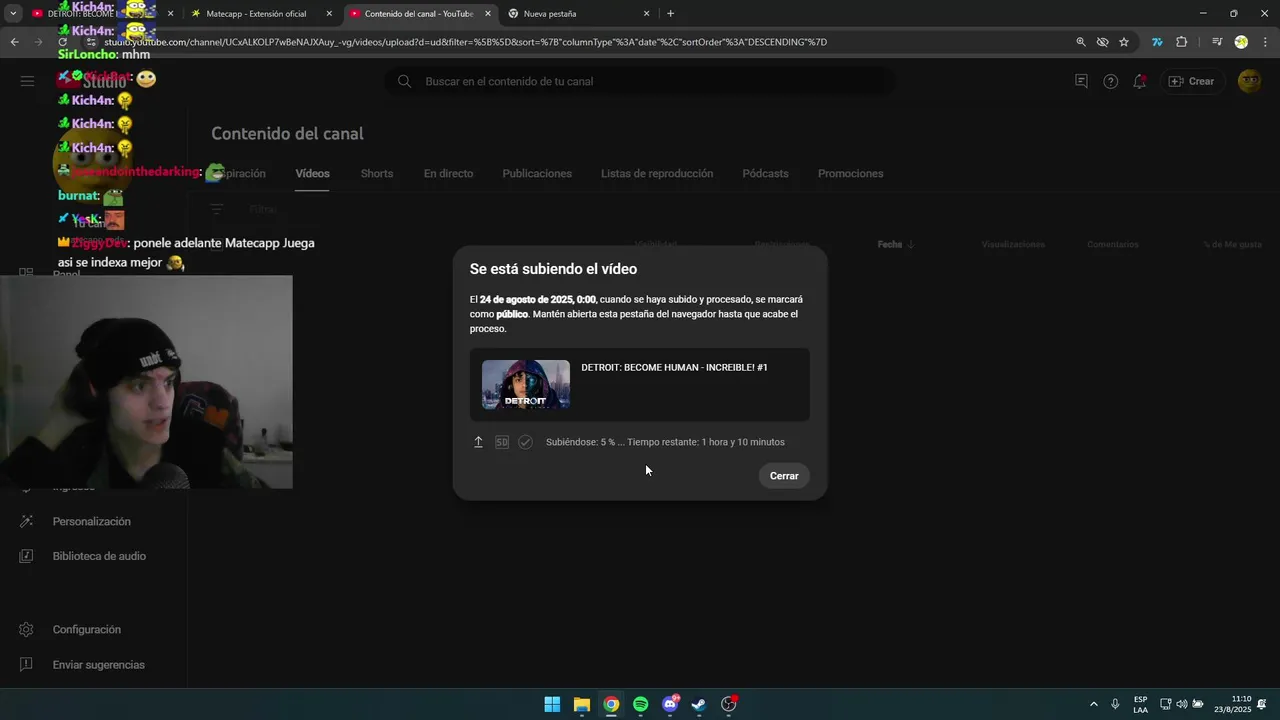1280x720 pixels.
Task: Open a new browser tab with plus
Action: point(670,14)
